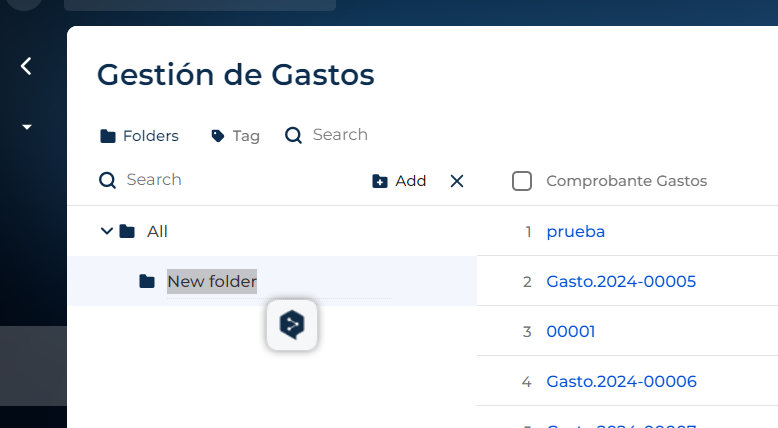Open Gasto.2024-00006 record
The width and height of the screenshot is (778, 428).
622,381
